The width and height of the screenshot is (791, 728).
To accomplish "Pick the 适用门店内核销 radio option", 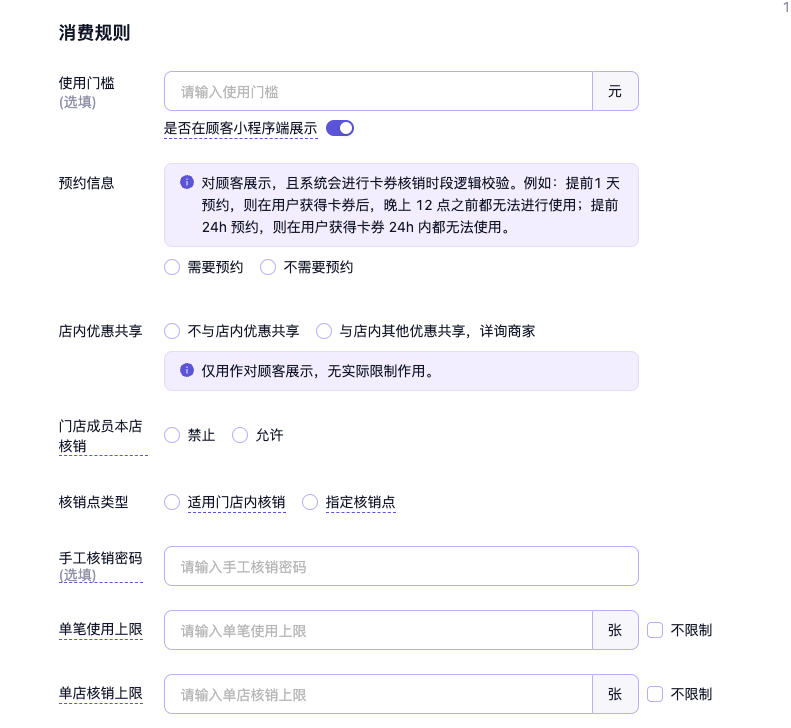I will pyautogui.click(x=172, y=502).
